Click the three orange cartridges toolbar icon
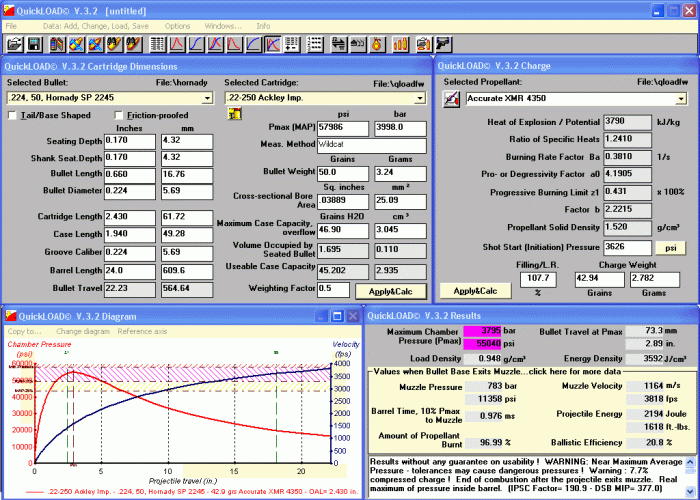This screenshot has height=500, width=700. (x=400, y=44)
